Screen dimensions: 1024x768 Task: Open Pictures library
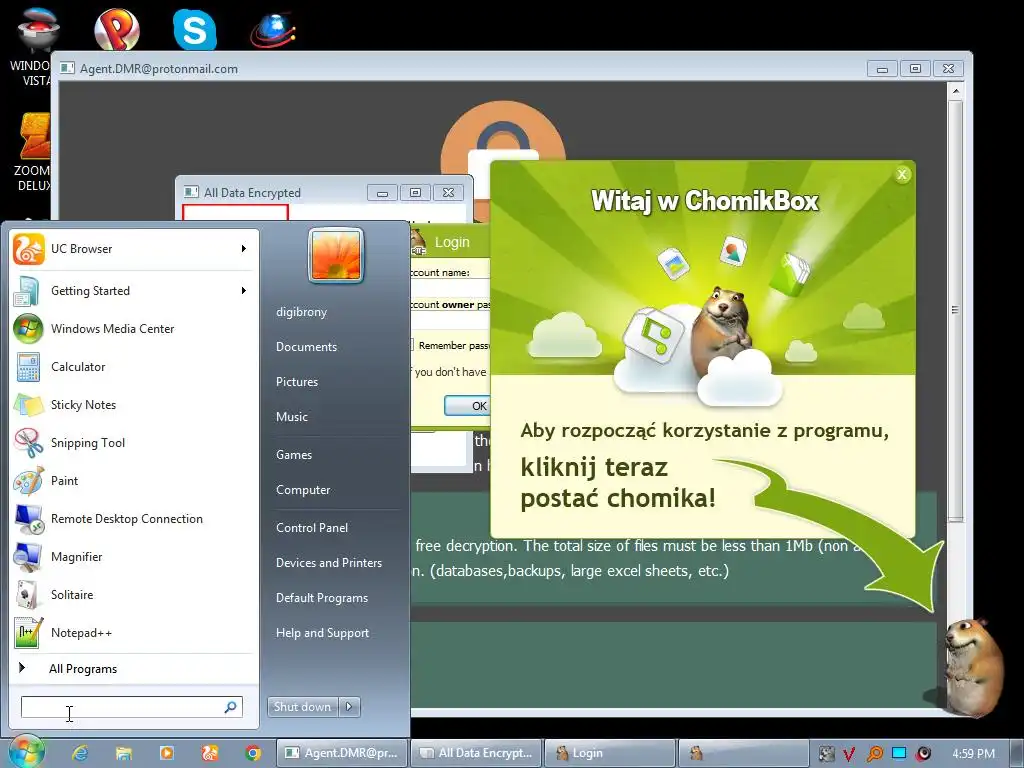pyautogui.click(x=296, y=381)
